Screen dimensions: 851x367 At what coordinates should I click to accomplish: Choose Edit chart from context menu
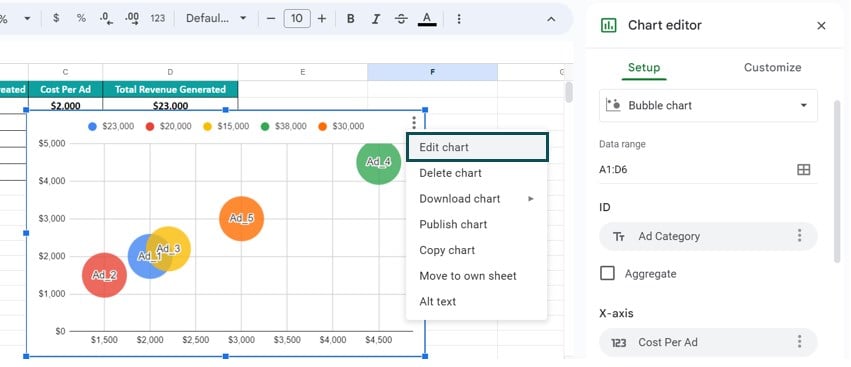coord(477,147)
